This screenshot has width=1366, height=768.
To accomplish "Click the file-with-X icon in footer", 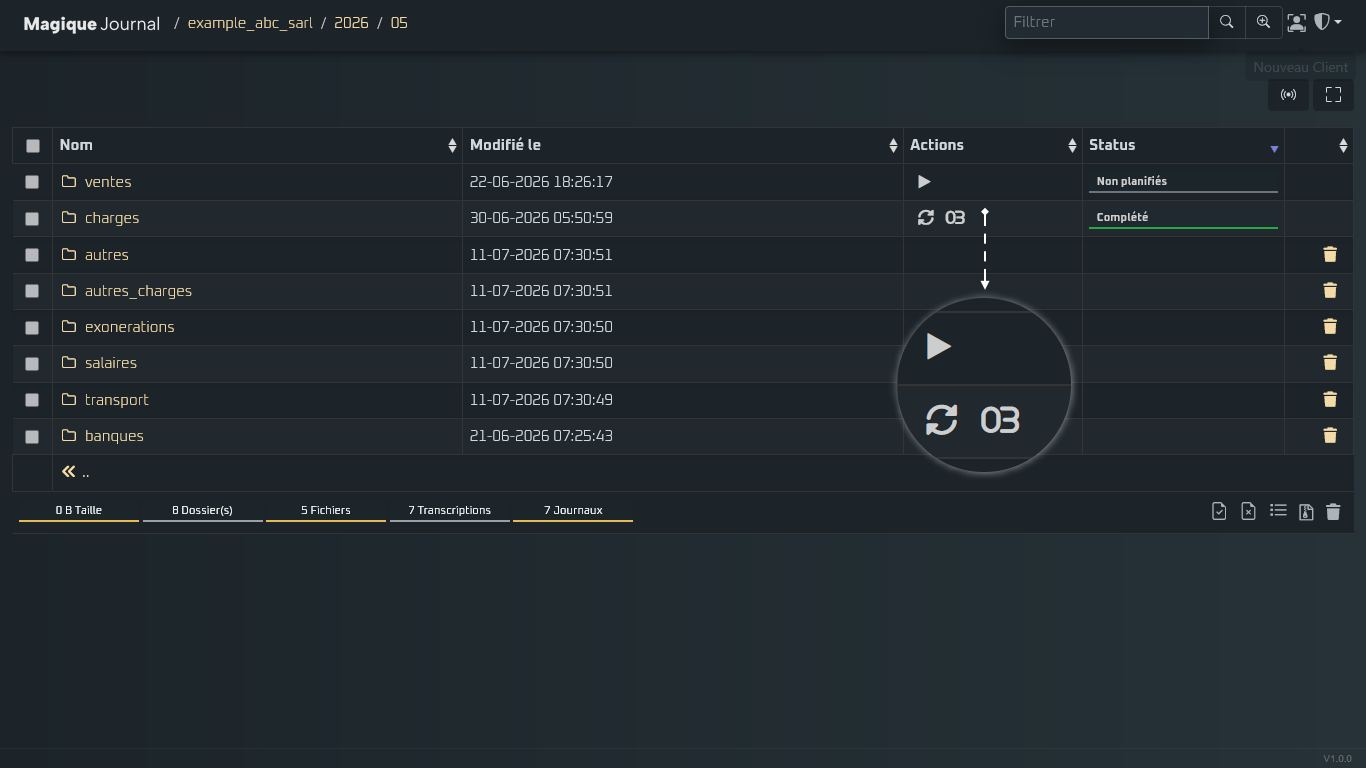I will pyautogui.click(x=1248, y=511).
